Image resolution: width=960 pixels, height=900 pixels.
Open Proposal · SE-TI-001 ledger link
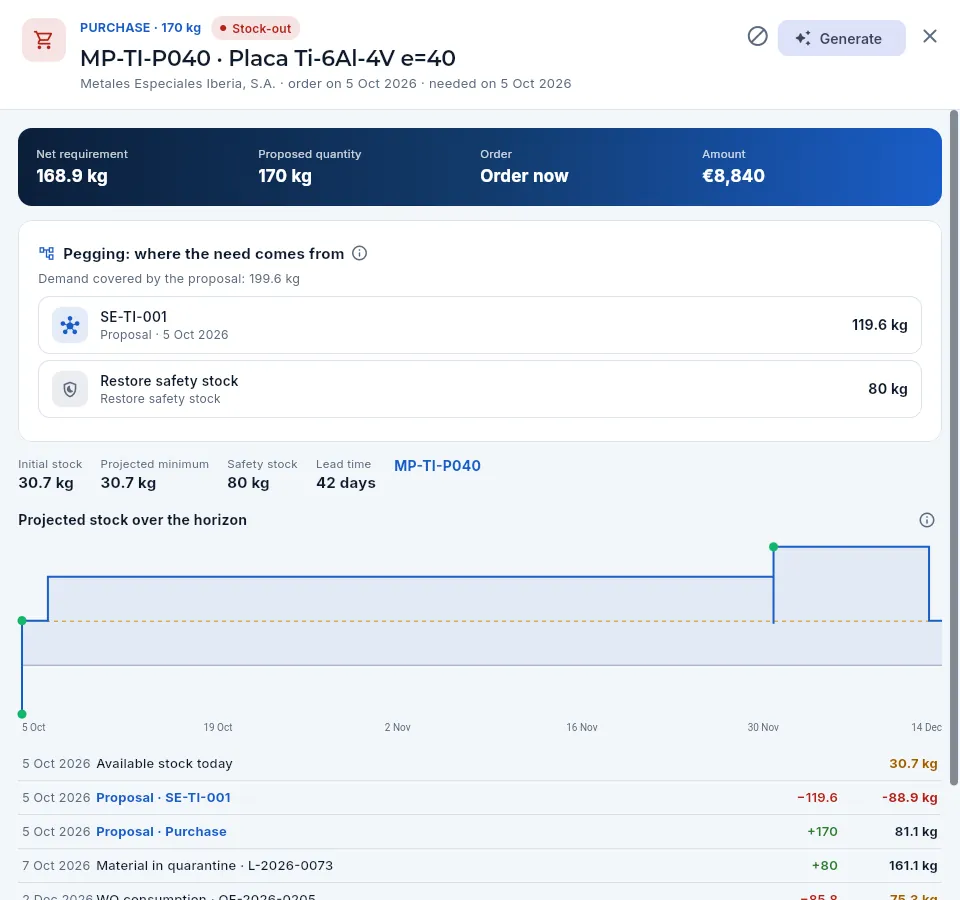coord(163,798)
